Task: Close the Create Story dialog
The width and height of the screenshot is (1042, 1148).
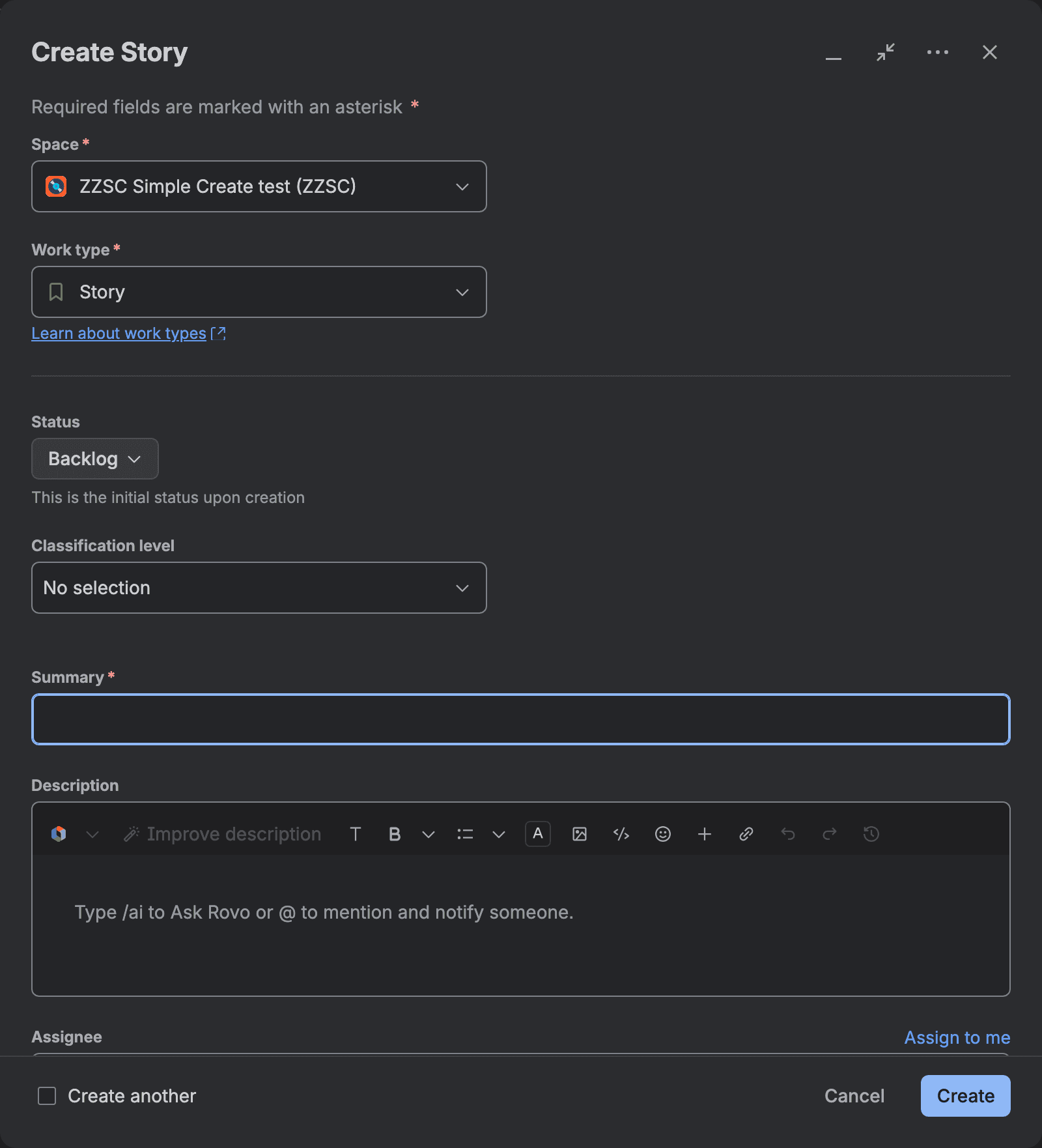Action: point(990,52)
